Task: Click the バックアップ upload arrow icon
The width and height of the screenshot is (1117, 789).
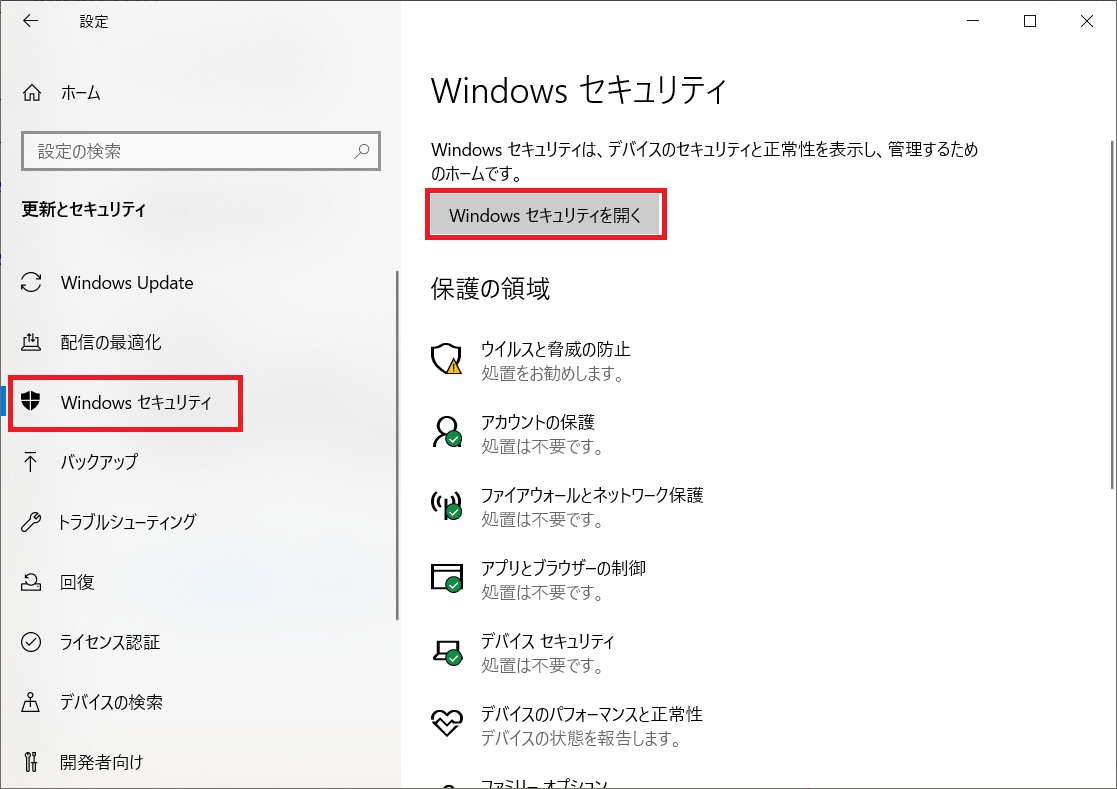Action: (x=31, y=461)
